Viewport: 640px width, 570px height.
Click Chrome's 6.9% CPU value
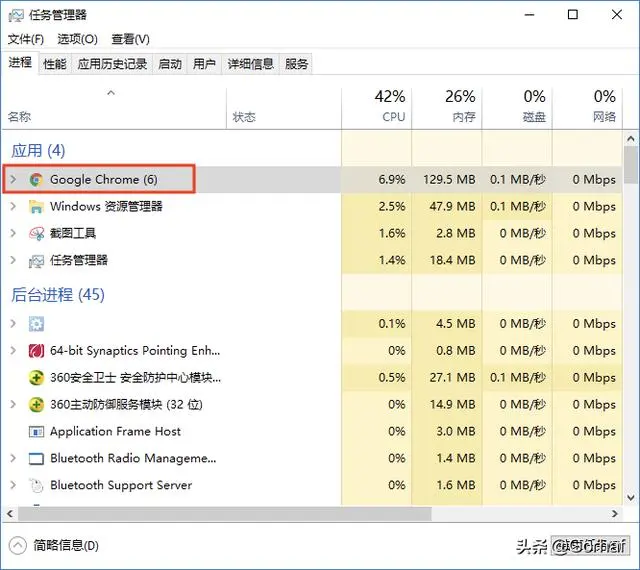(391, 180)
